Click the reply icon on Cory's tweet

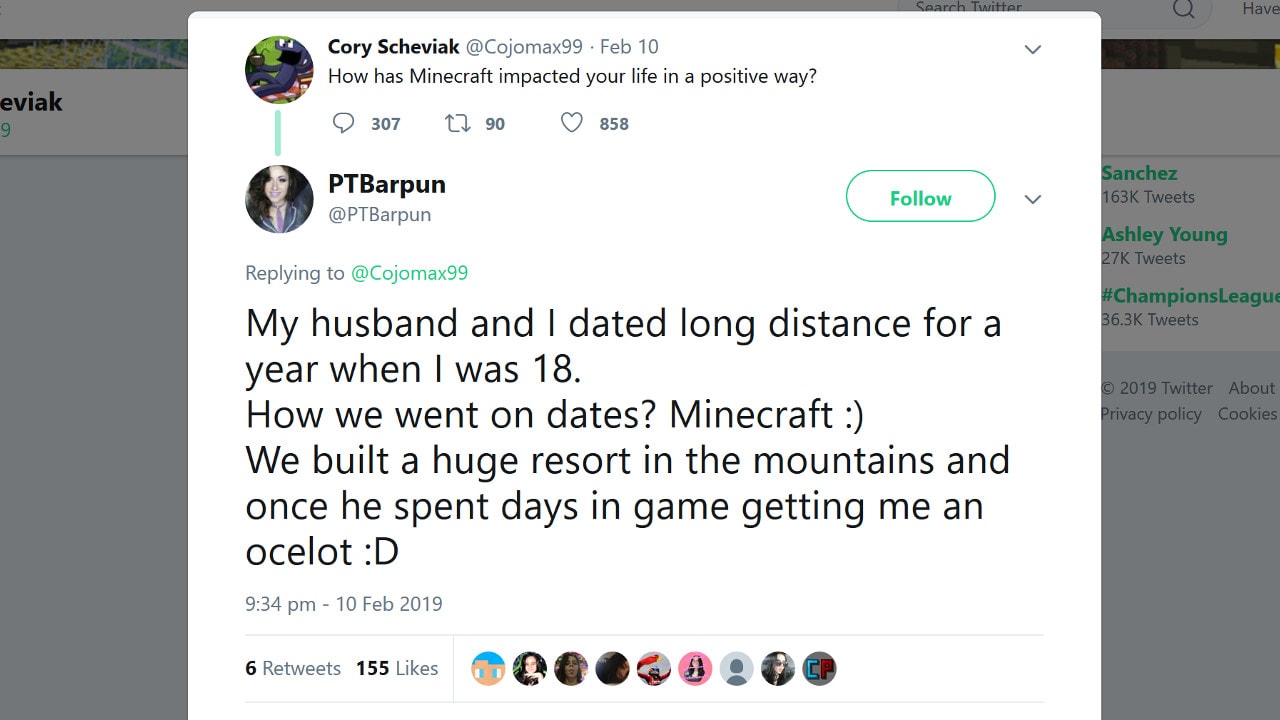(x=343, y=123)
